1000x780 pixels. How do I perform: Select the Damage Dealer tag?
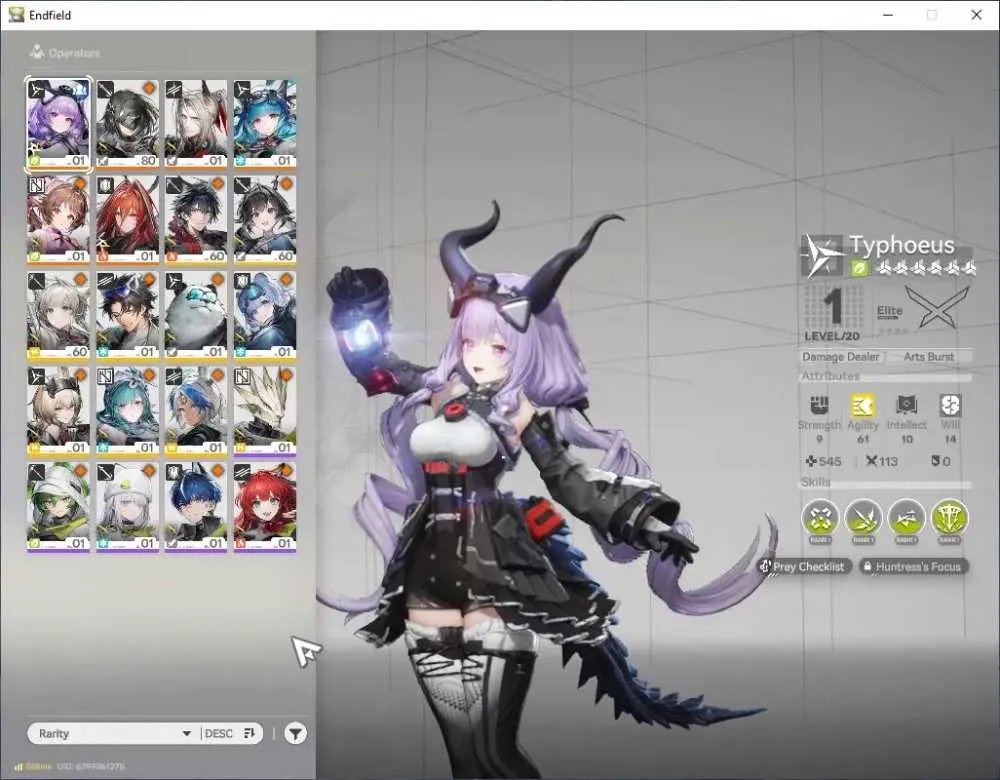(841, 357)
